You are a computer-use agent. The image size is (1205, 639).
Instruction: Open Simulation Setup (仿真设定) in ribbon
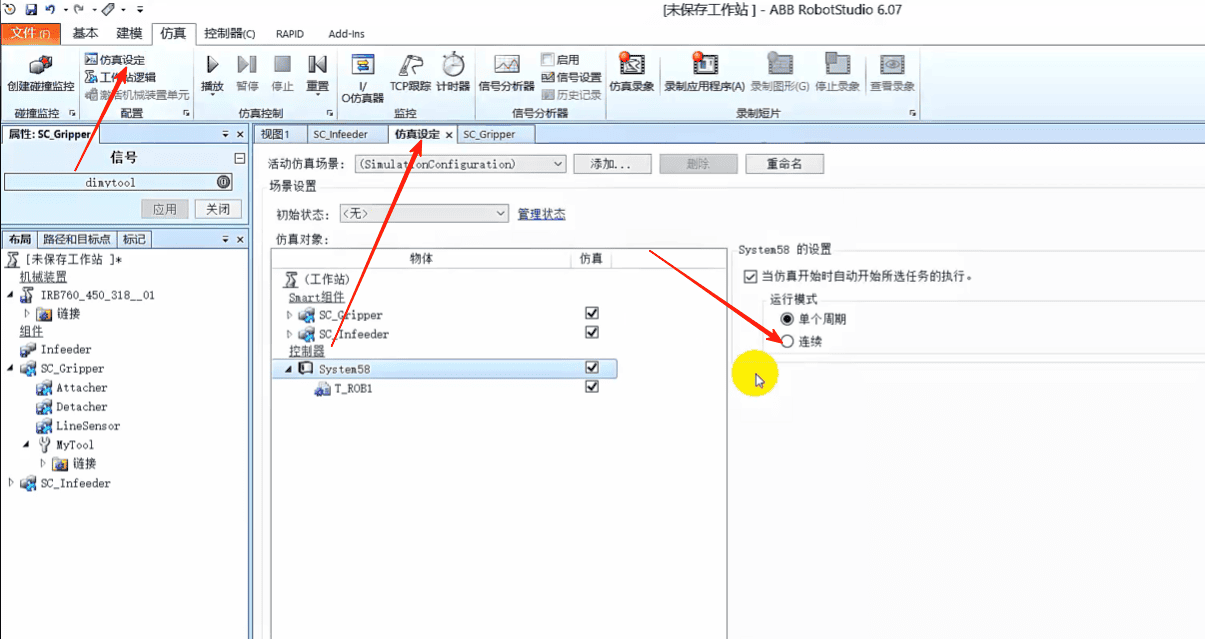(x=115, y=60)
